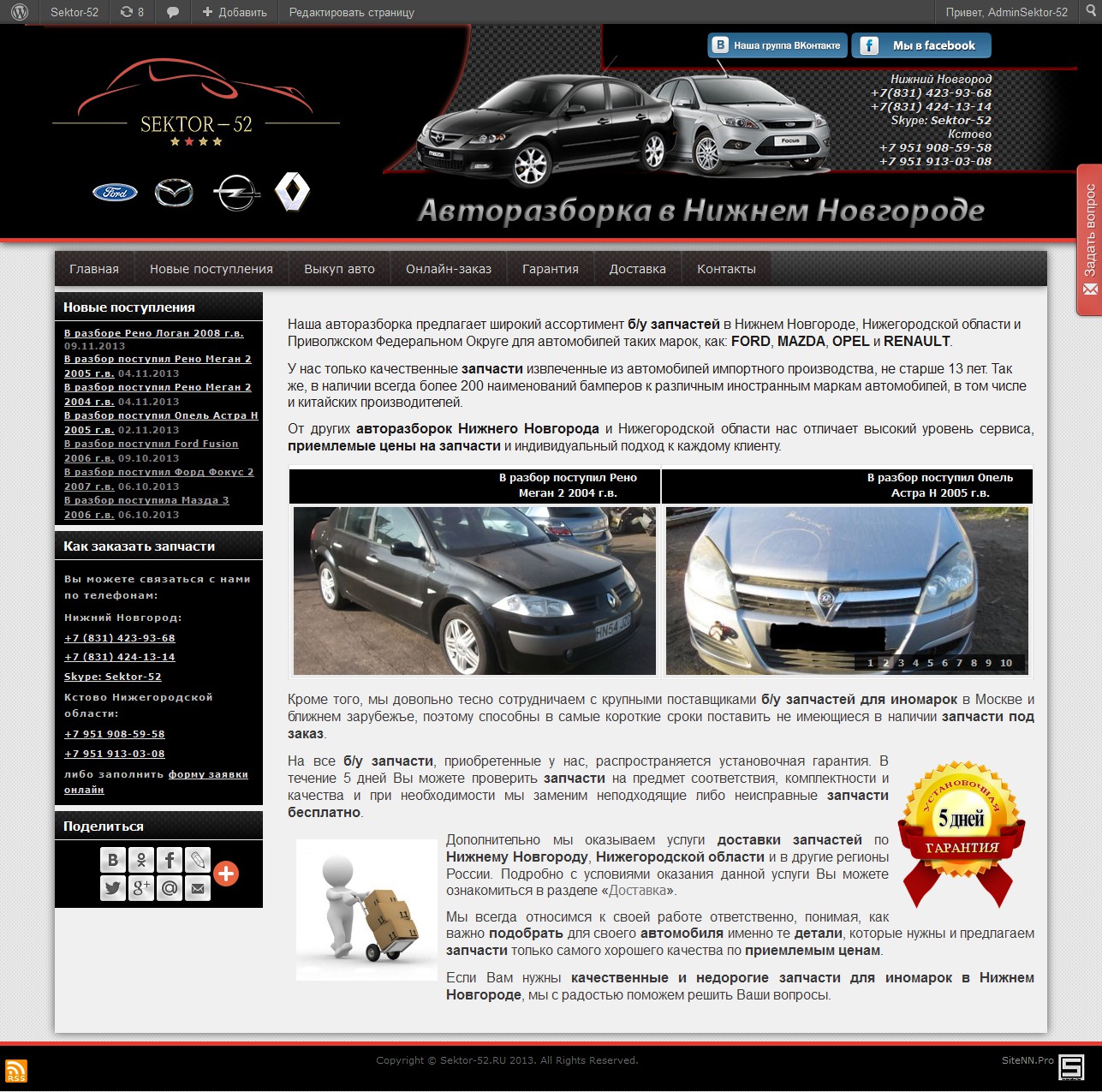This screenshot has width=1102, height=1092.
Task: Click the 5 дней гарантия badge
Action: click(x=962, y=834)
